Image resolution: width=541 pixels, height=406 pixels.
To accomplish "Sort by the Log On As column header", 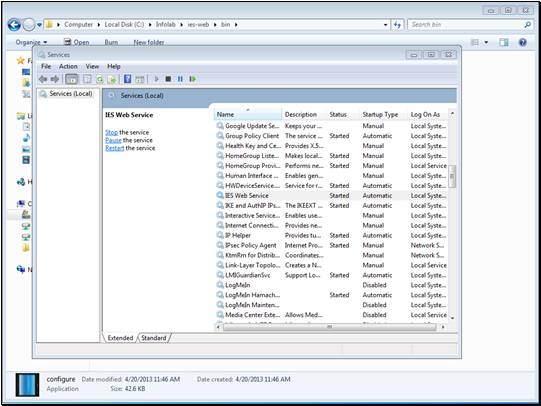I will point(428,114).
